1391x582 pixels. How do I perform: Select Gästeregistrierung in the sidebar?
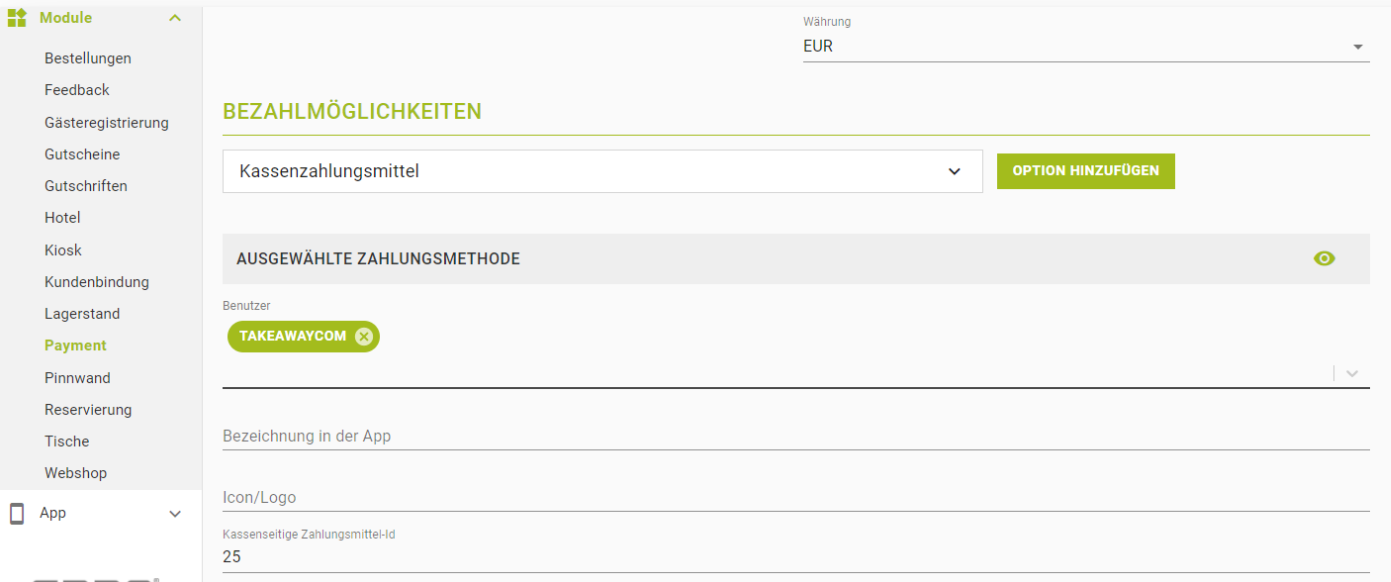tap(106, 123)
